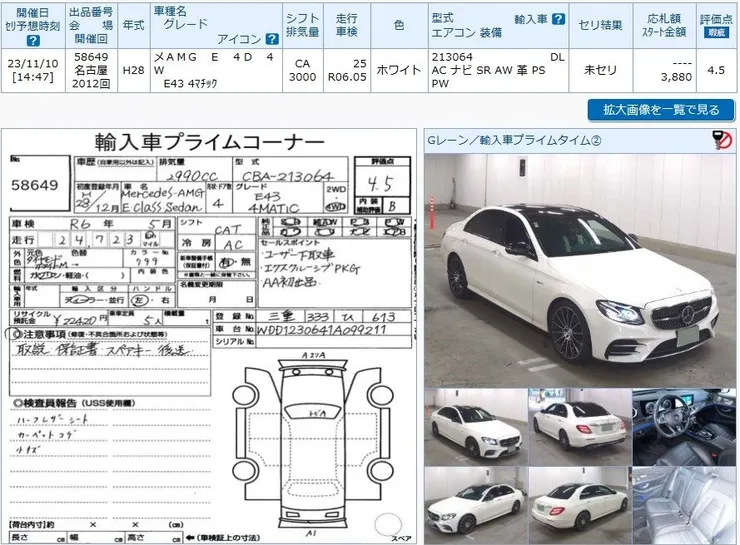This screenshot has width=740, height=545.
Task: Click year cell H28
Action: tap(134, 70)
